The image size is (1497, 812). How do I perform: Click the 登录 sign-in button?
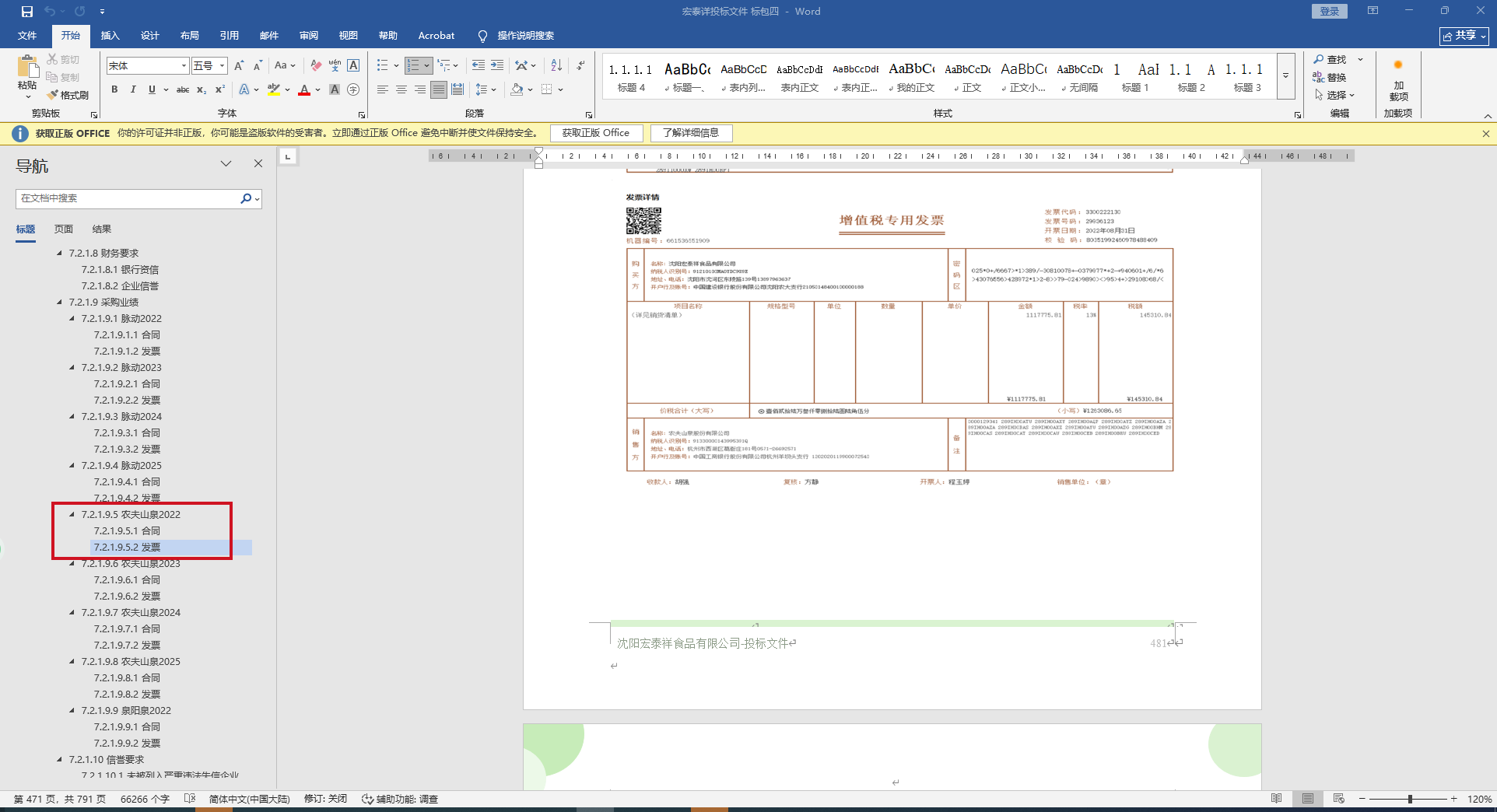coord(1330,11)
